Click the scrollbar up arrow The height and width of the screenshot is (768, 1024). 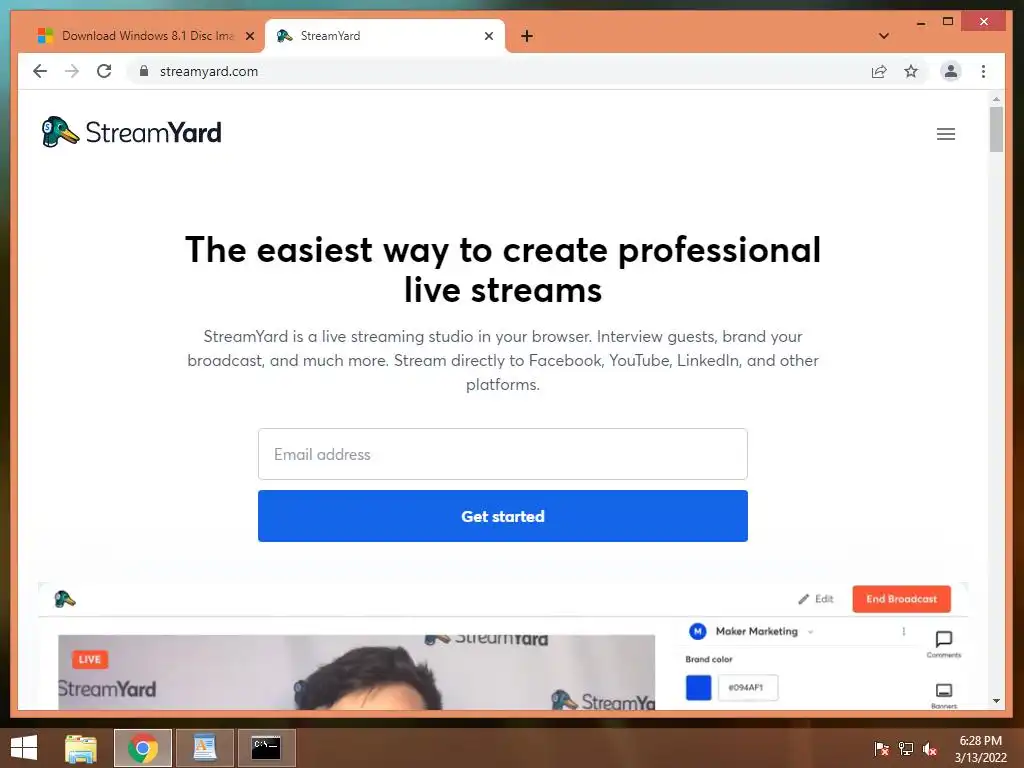click(x=996, y=99)
